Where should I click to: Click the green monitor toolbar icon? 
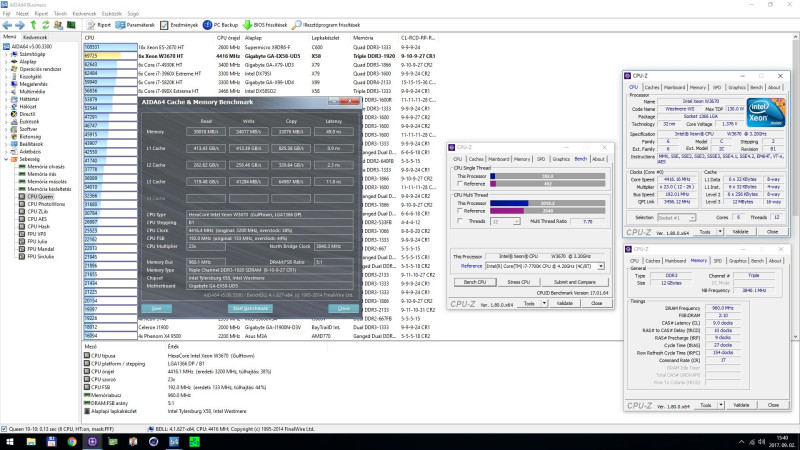click(71, 25)
